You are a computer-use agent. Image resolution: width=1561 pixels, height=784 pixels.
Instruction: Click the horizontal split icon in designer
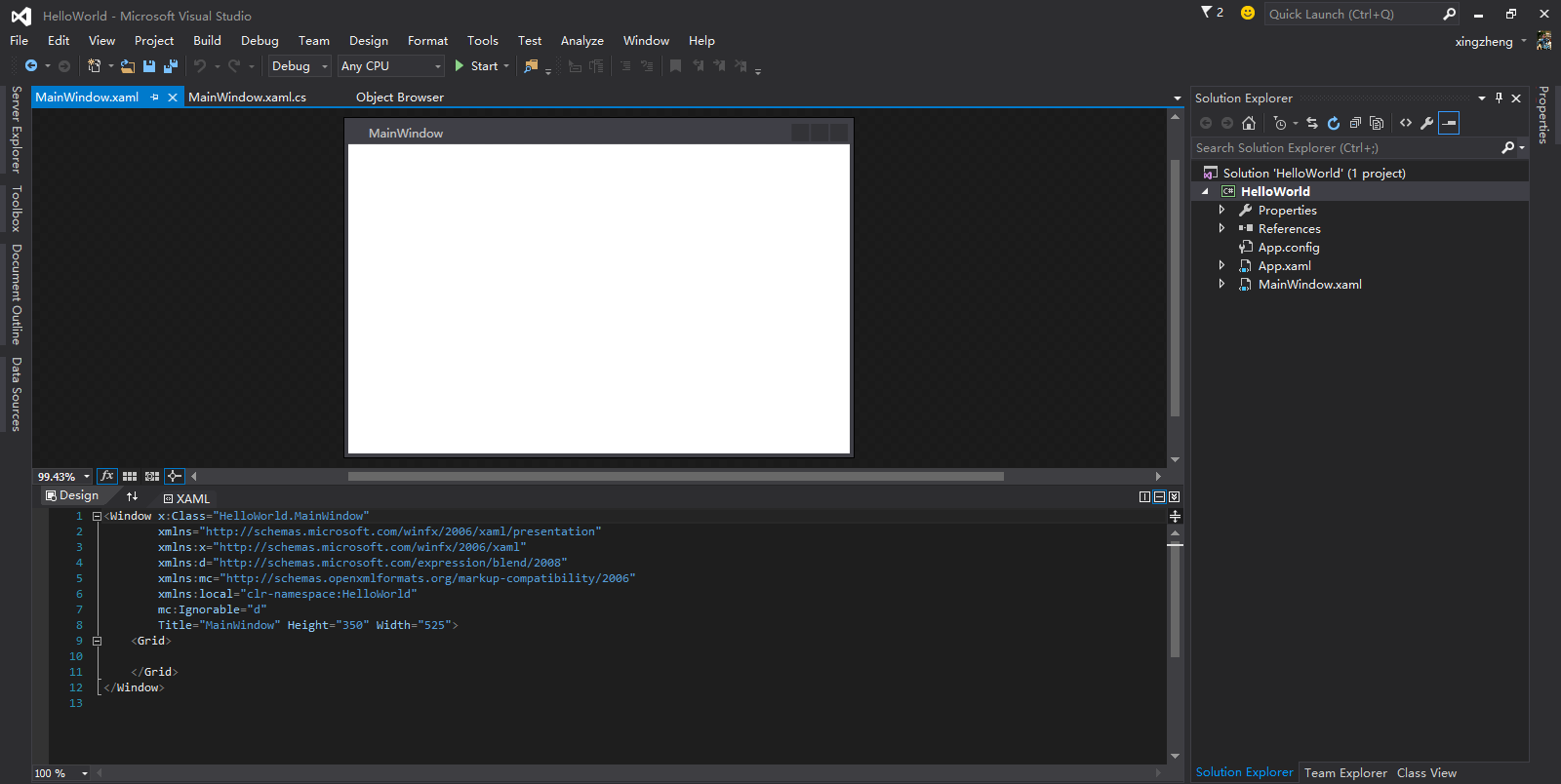click(1159, 496)
